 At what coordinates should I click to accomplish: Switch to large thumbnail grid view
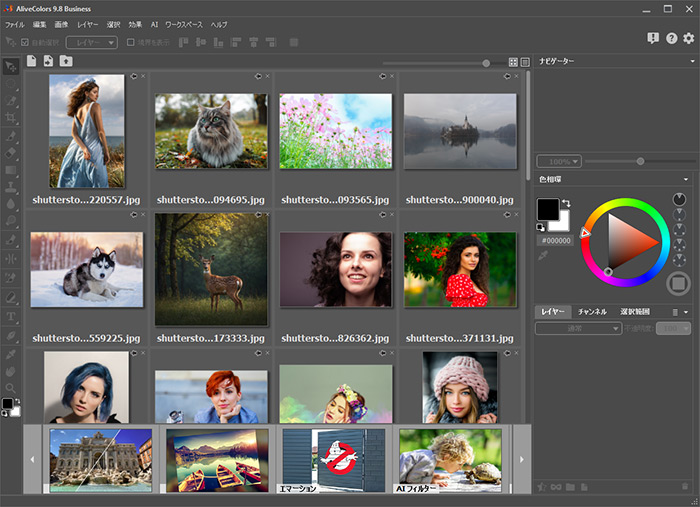[x=513, y=62]
